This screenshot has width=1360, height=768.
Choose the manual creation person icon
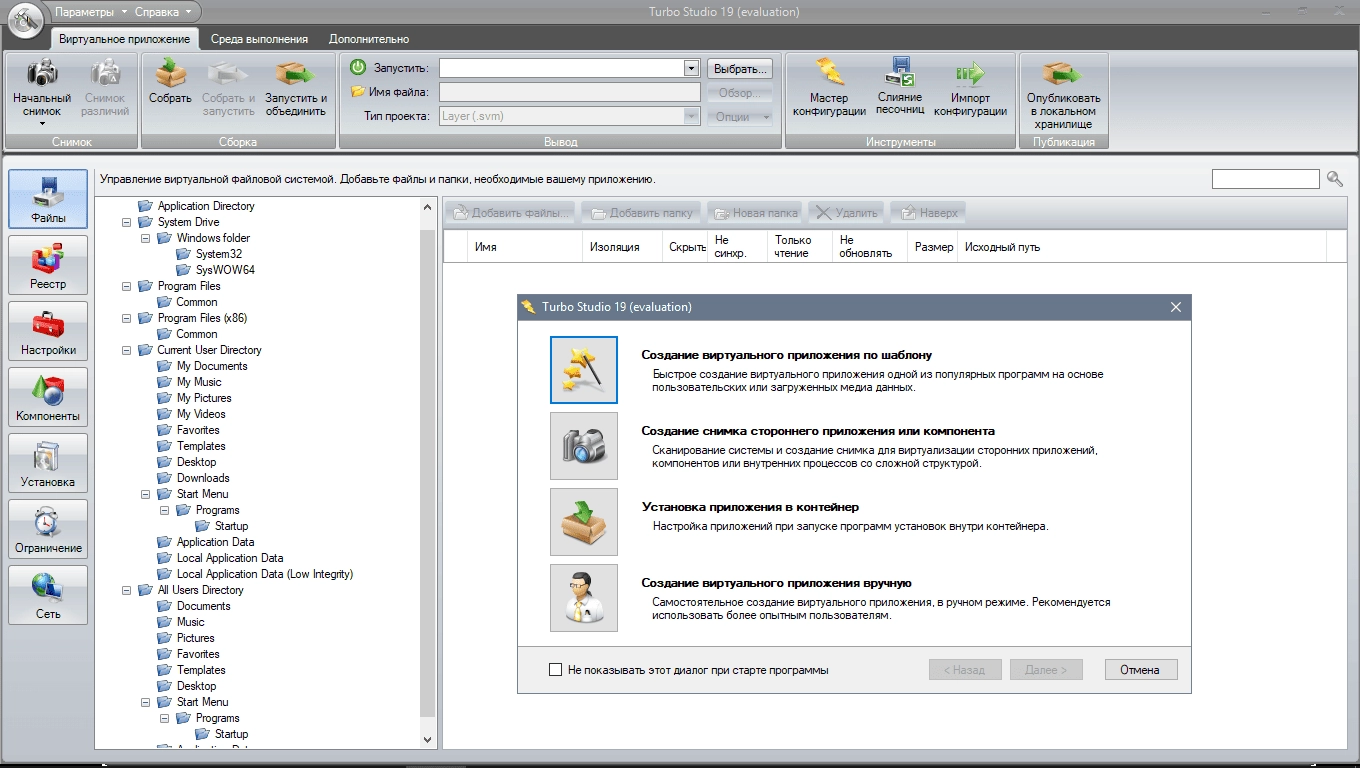pos(584,598)
